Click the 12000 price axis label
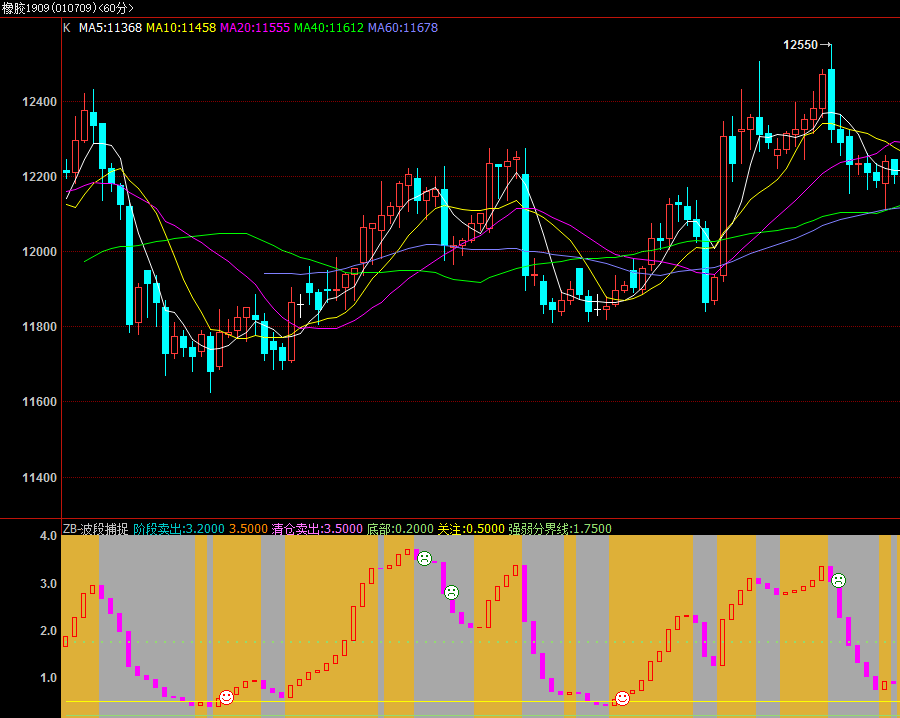 [40, 252]
